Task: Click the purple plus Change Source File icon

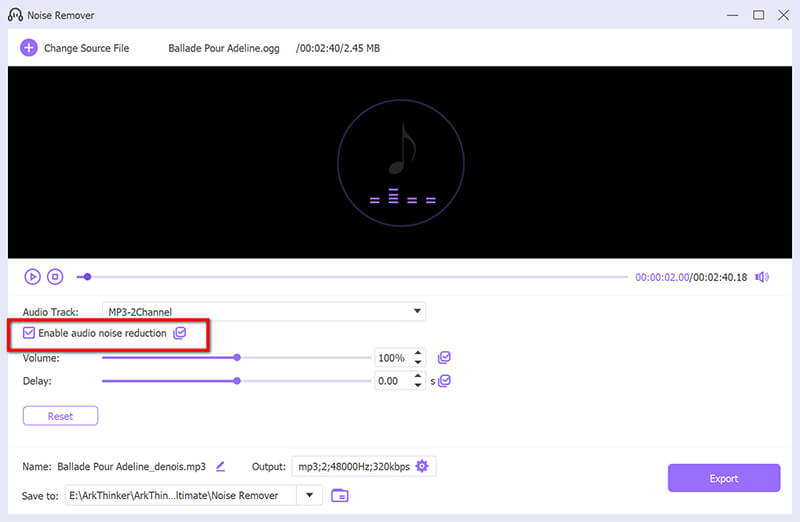Action: (29, 48)
